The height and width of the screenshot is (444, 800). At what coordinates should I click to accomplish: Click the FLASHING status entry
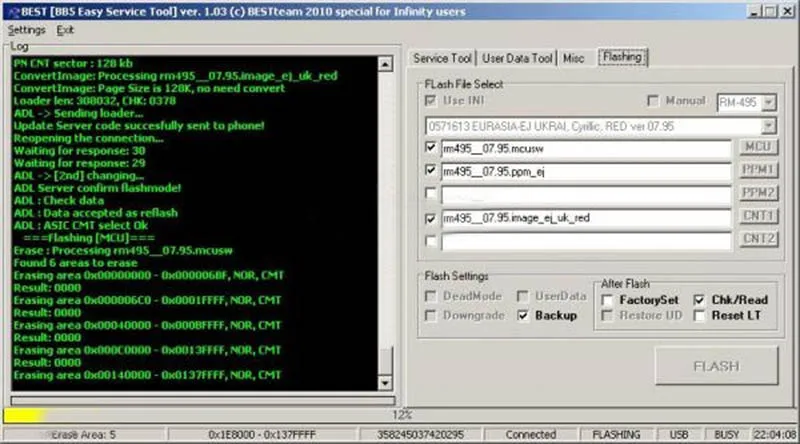(616, 435)
